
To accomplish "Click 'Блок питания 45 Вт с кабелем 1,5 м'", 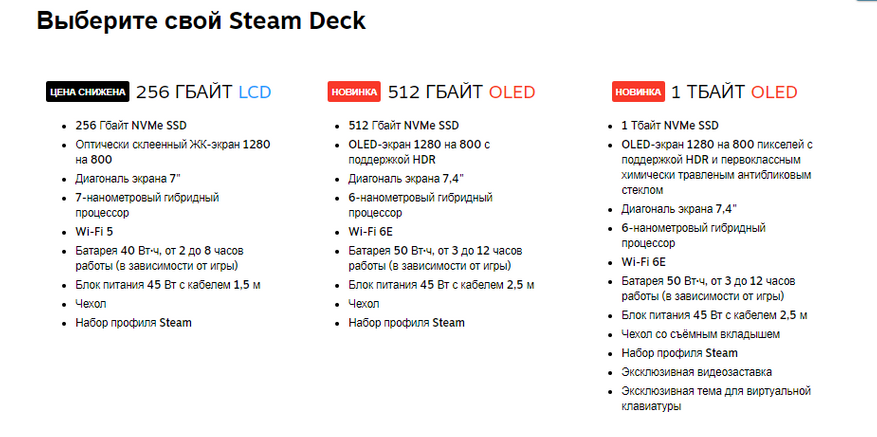I will click(x=168, y=285).
